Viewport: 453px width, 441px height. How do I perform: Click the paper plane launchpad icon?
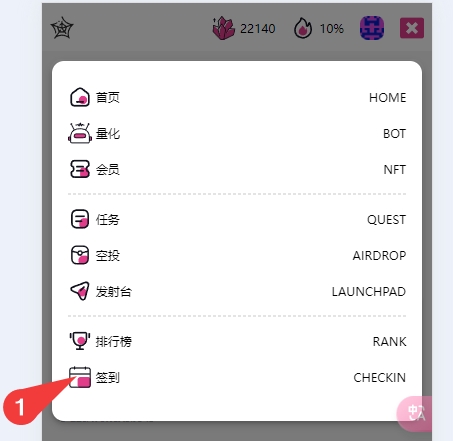(80, 291)
